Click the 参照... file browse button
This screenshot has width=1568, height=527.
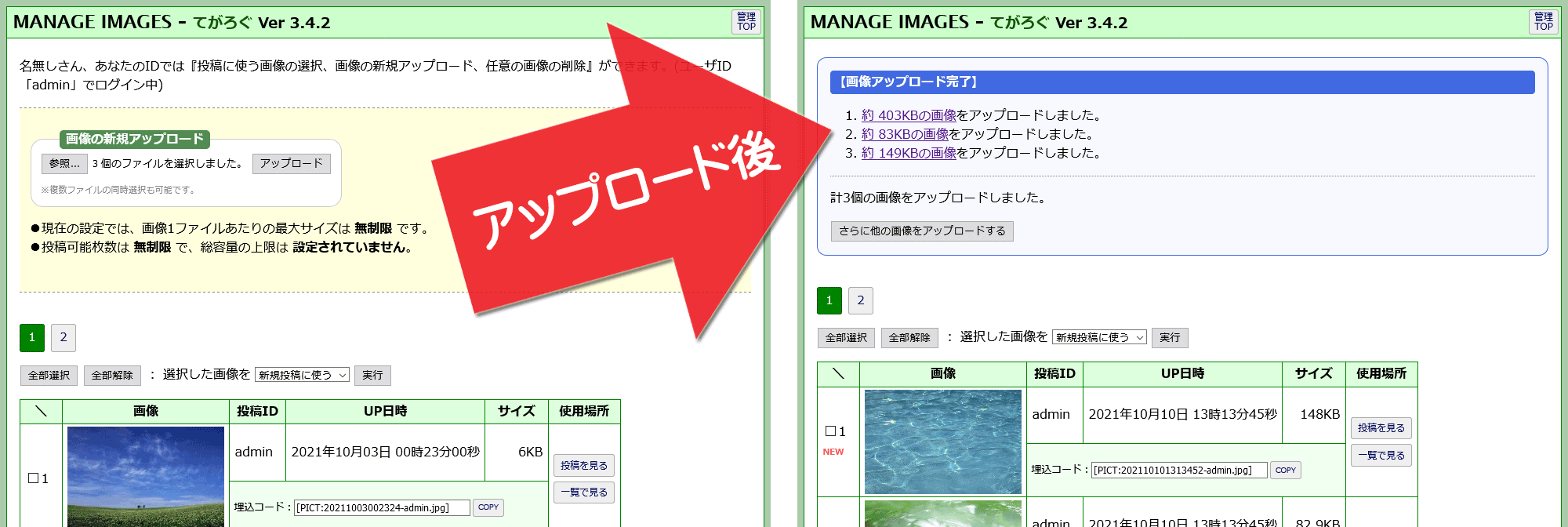[x=64, y=163]
